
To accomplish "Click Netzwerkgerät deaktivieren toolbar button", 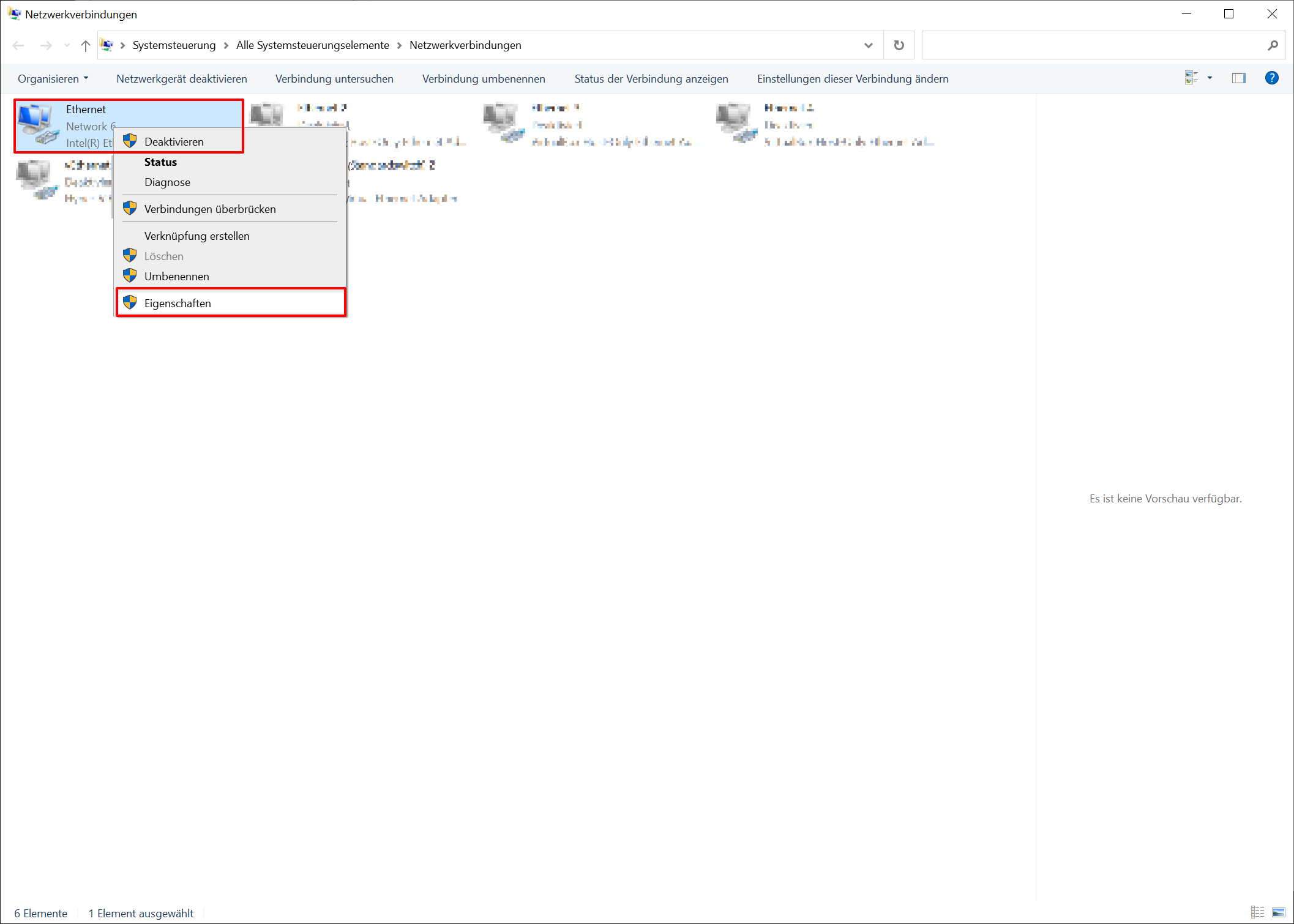I will 182,79.
